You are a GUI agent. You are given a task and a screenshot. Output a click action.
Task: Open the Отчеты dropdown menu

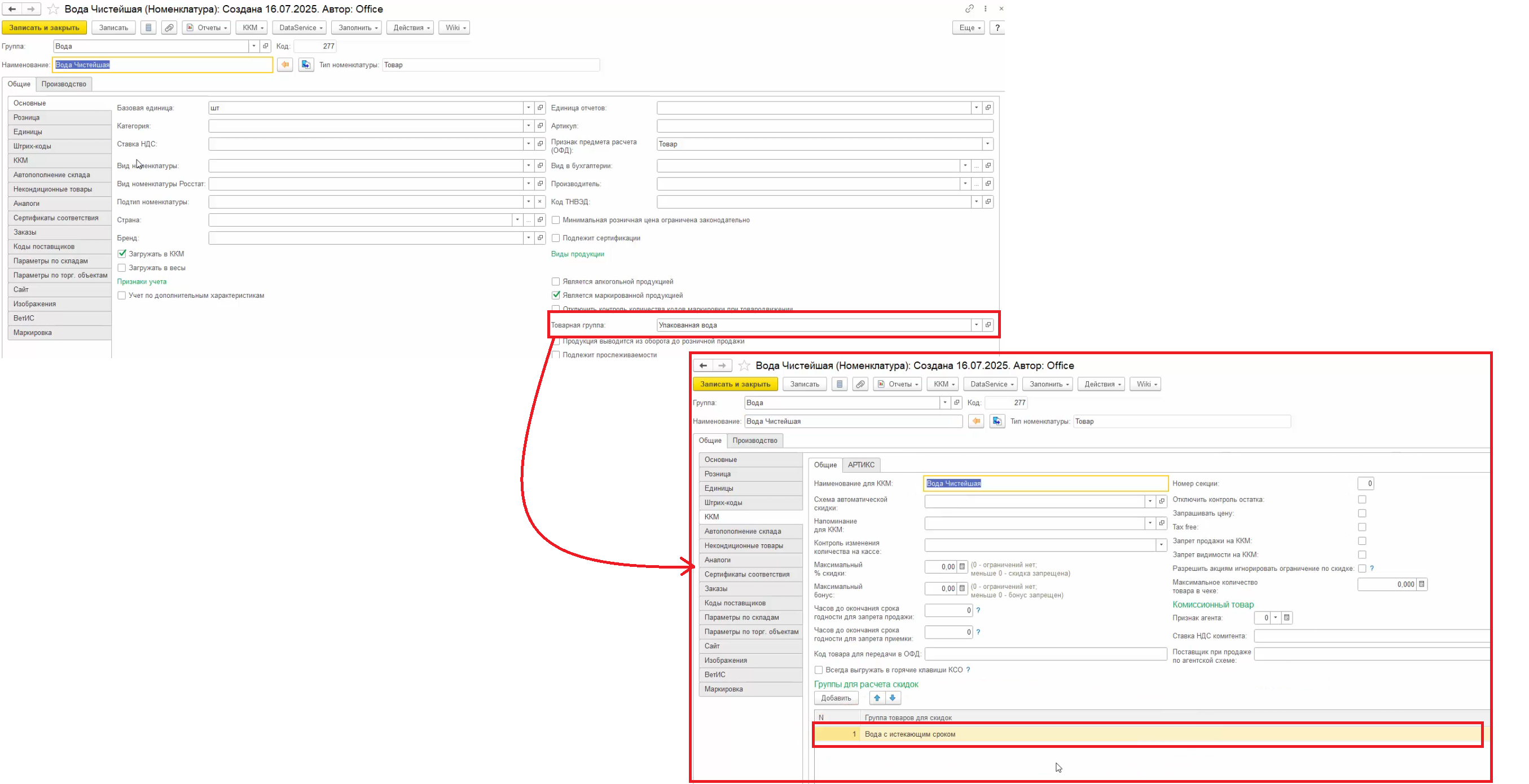pyautogui.click(x=206, y=28)
